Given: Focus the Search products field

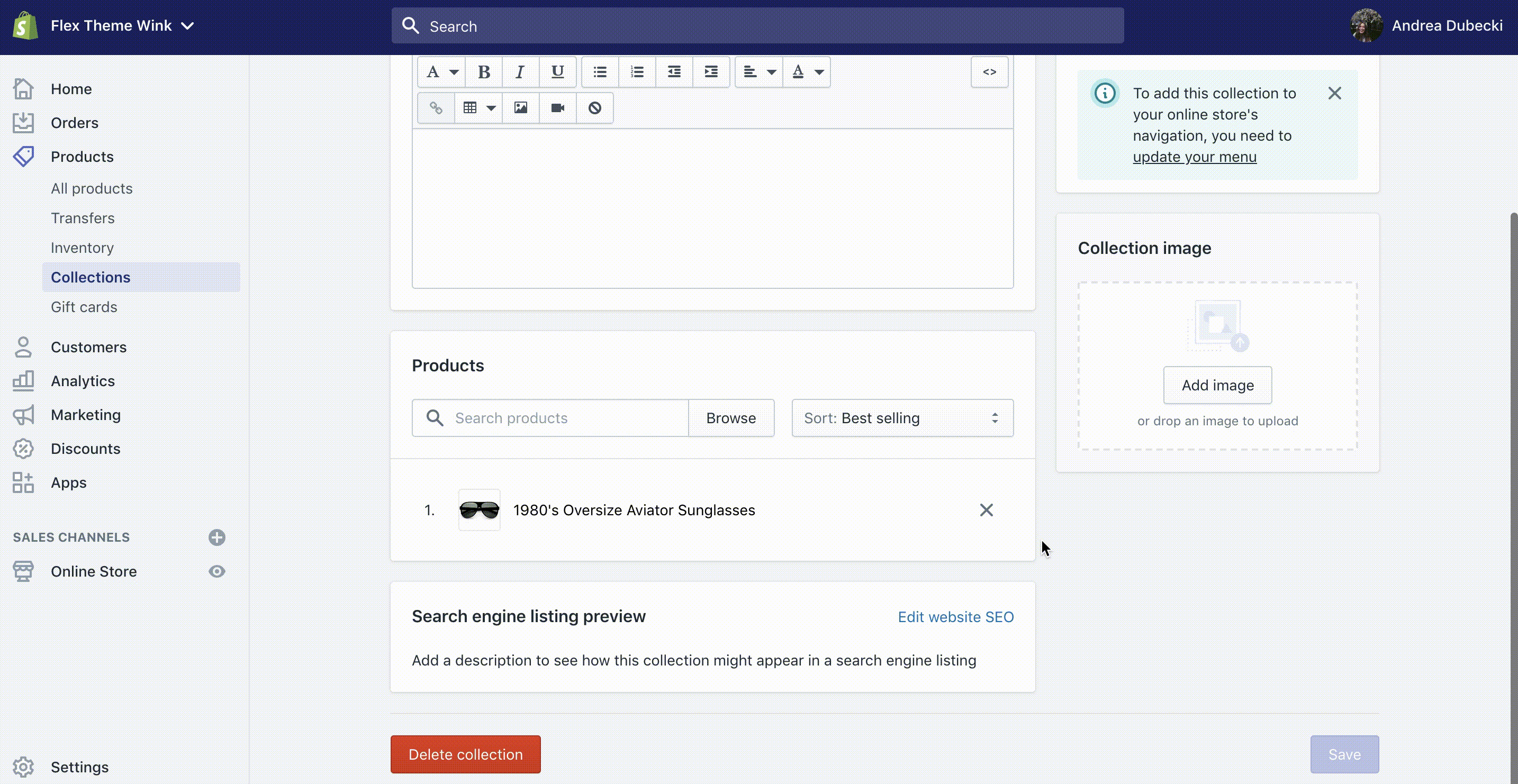Looking at the screenshot, I should (x=566, y=418).
